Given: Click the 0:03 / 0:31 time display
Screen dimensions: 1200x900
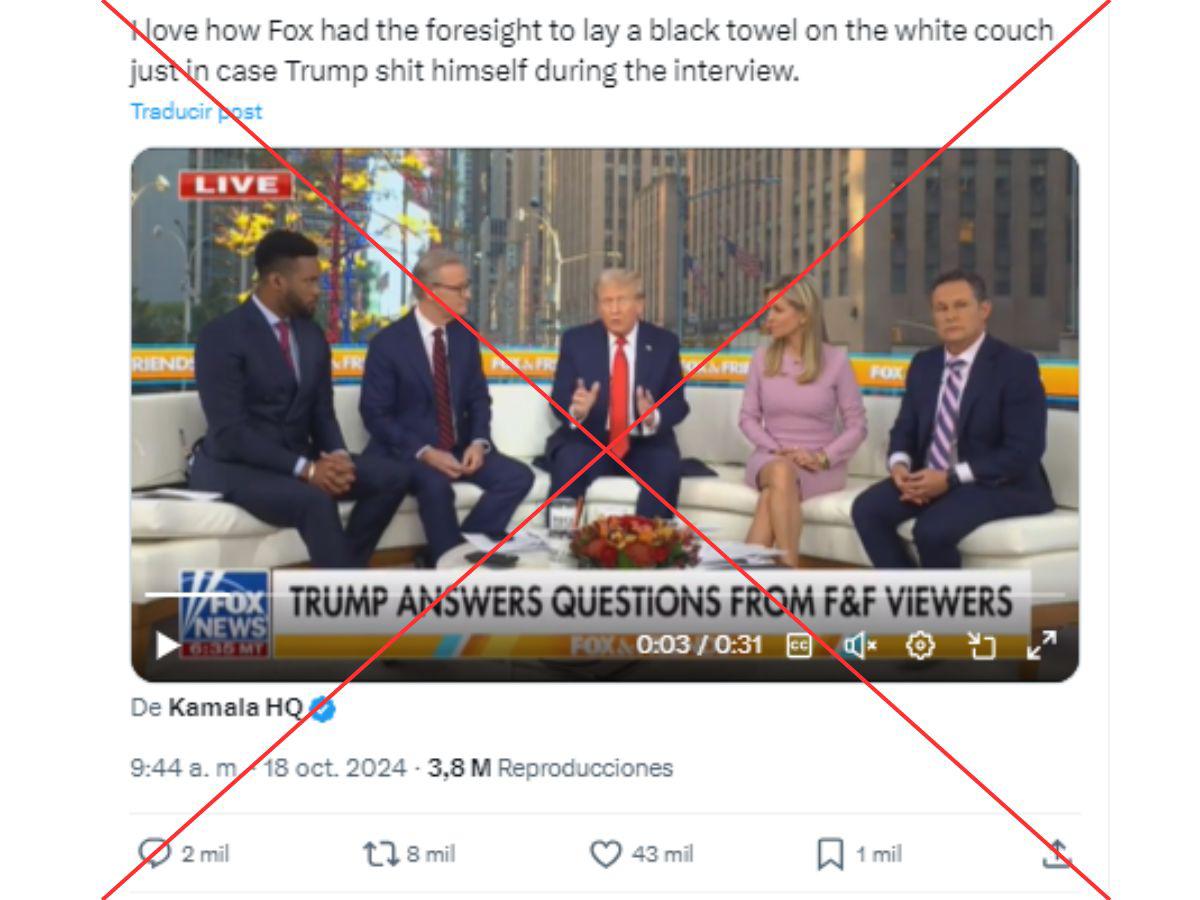Looking at the screenshot, I should coord(699,645).
